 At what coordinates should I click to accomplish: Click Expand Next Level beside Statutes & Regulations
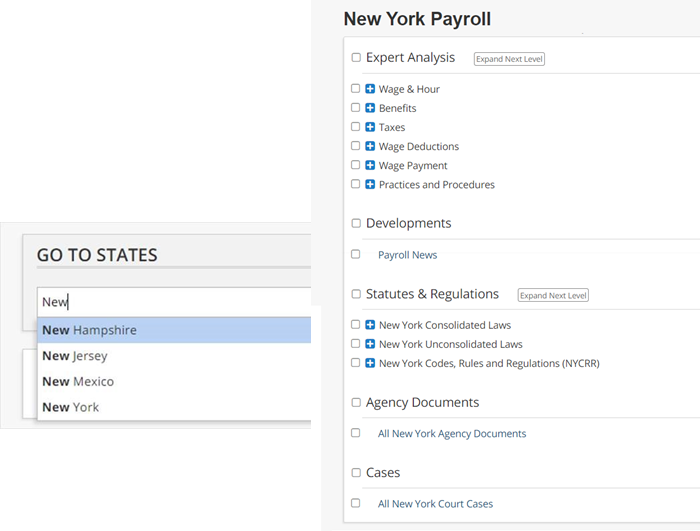(553, 295)
